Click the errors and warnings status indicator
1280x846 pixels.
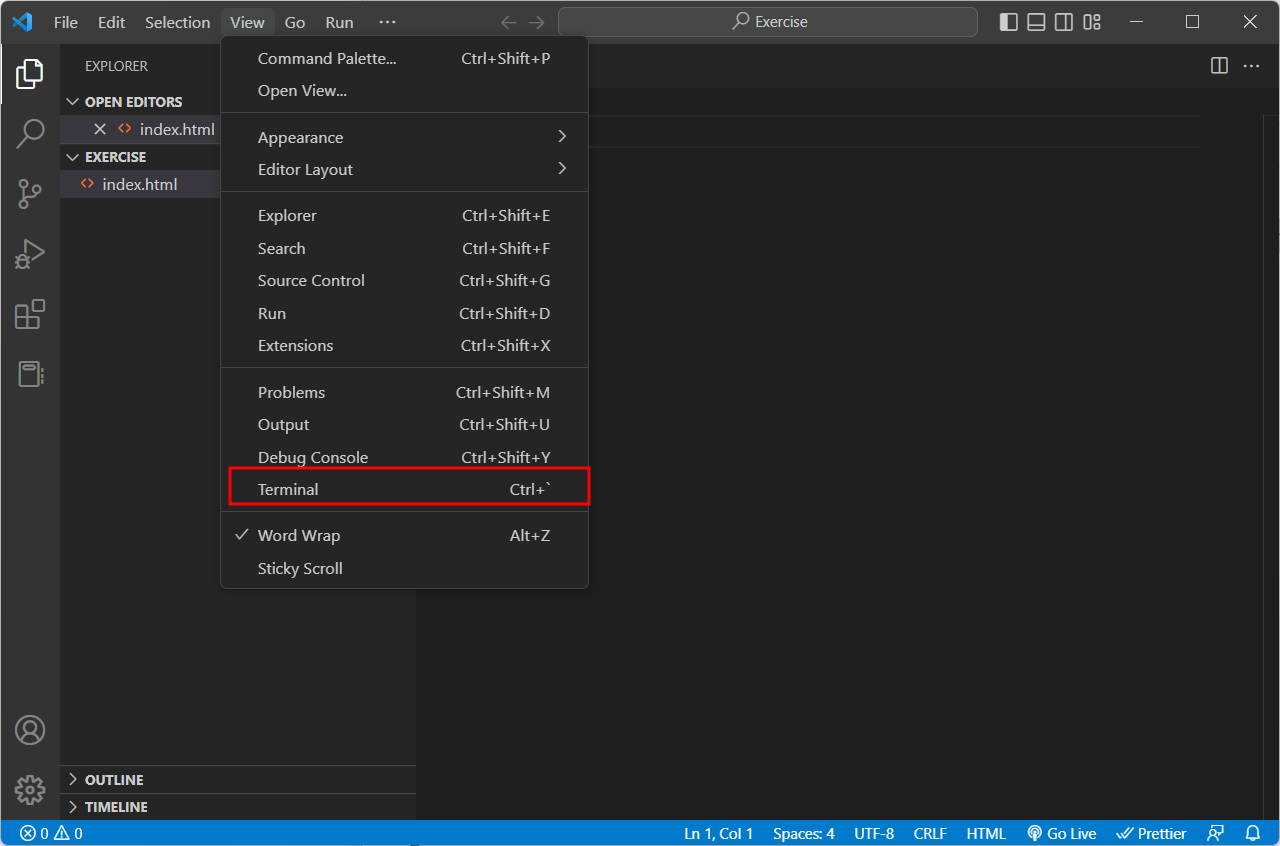coord(51,833)
